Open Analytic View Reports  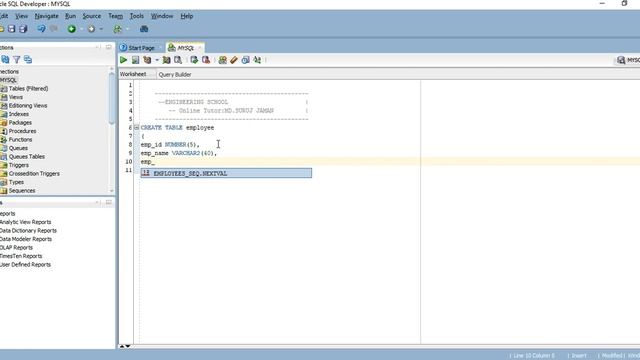25,222
